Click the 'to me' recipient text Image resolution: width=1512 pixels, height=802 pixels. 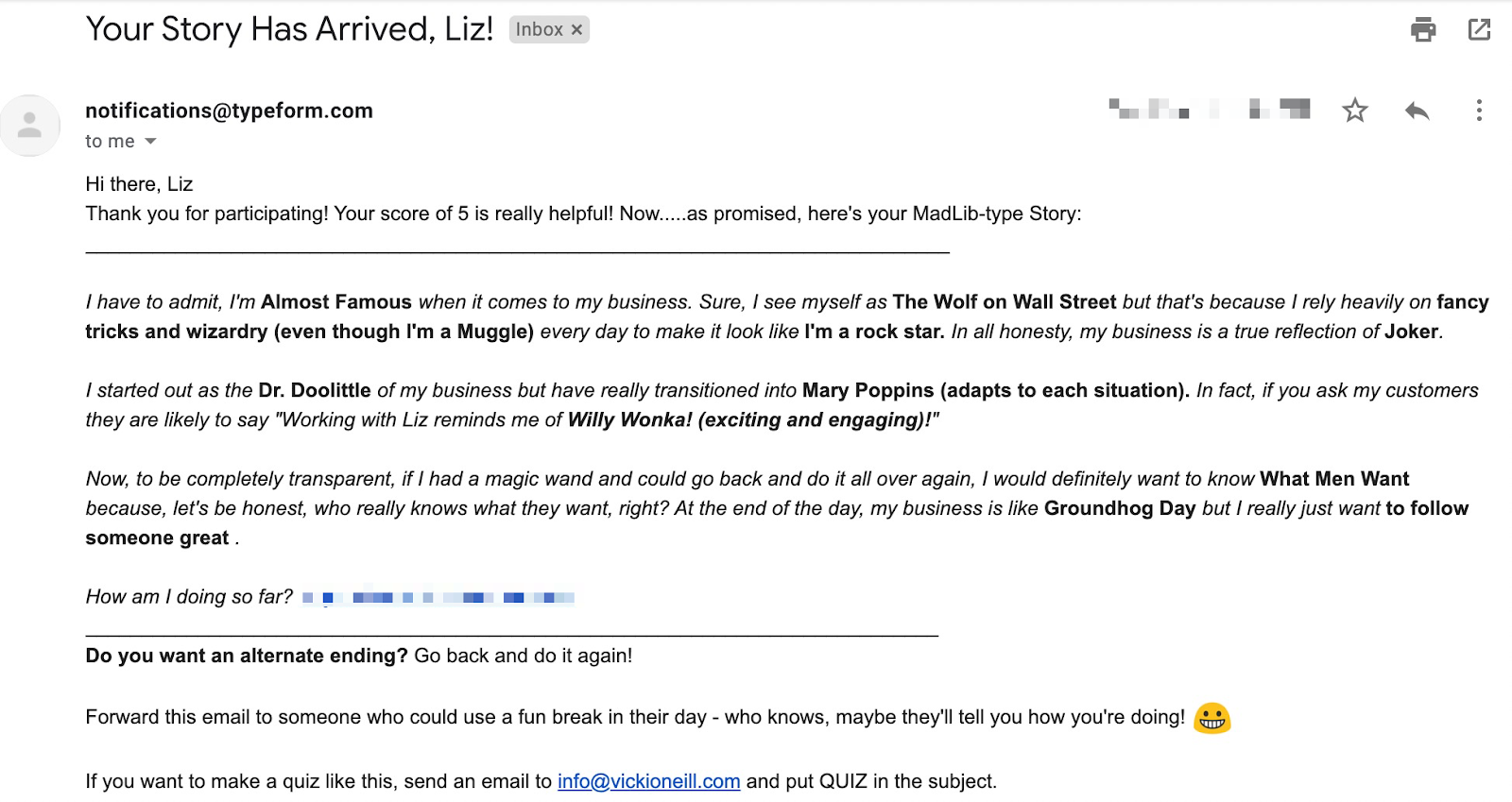point(110,142)
